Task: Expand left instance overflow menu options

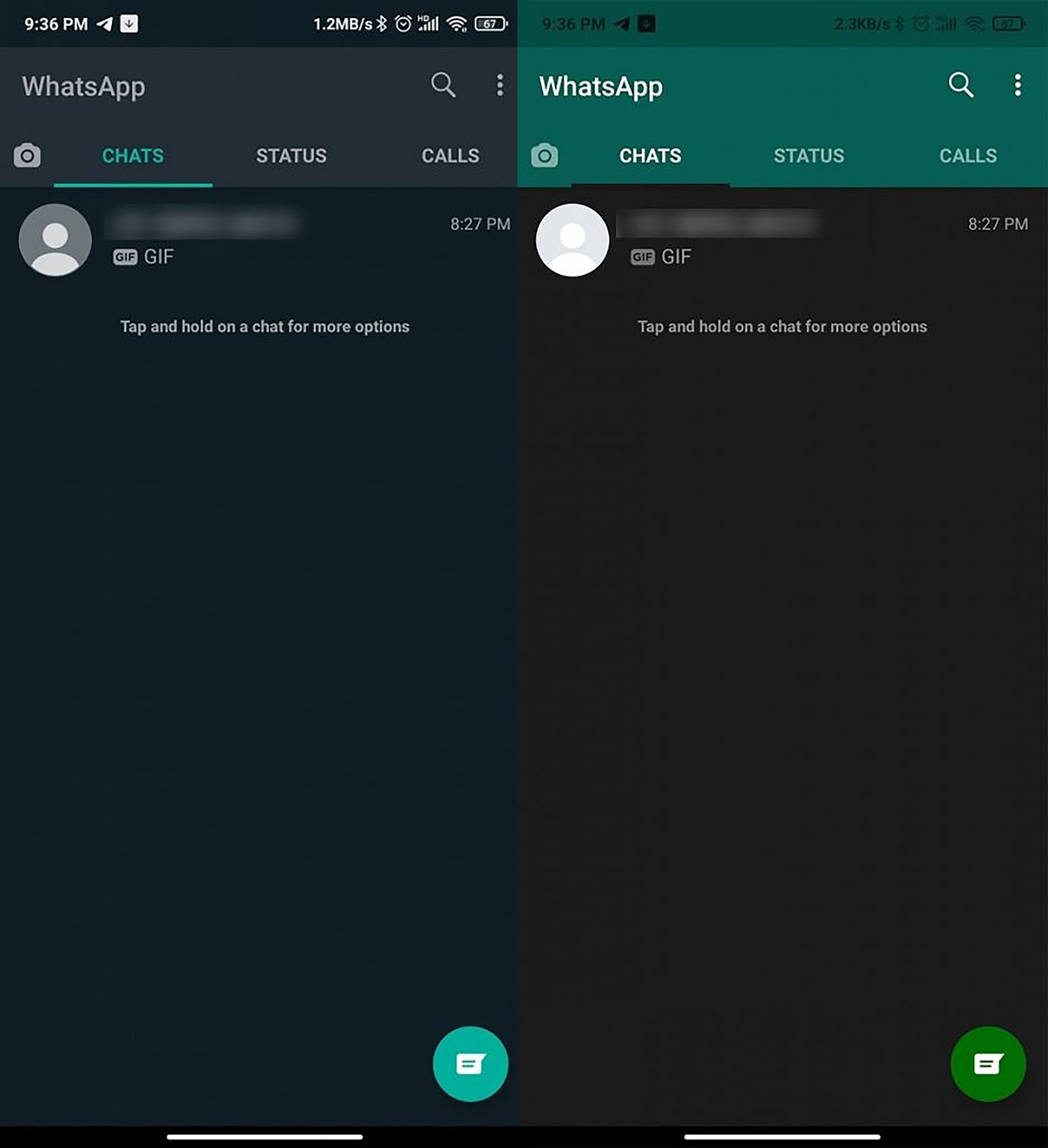Action: 499,85
